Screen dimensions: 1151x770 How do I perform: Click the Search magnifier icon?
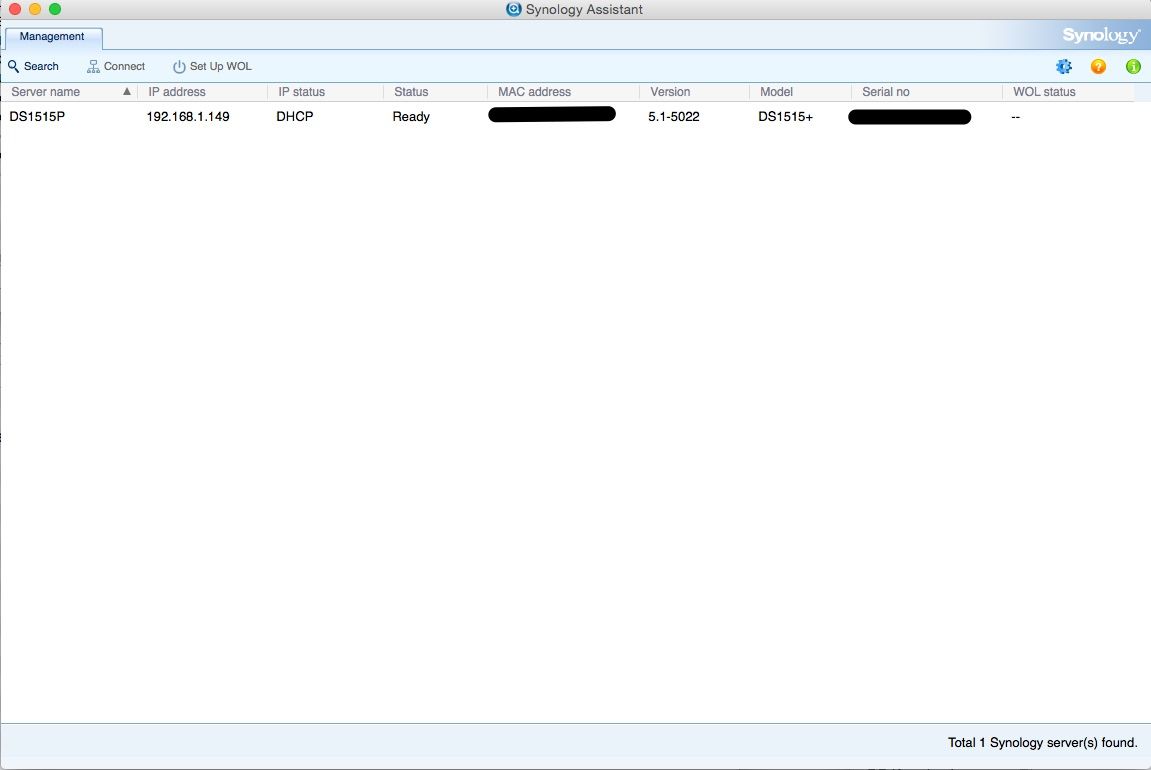(13, 66)
